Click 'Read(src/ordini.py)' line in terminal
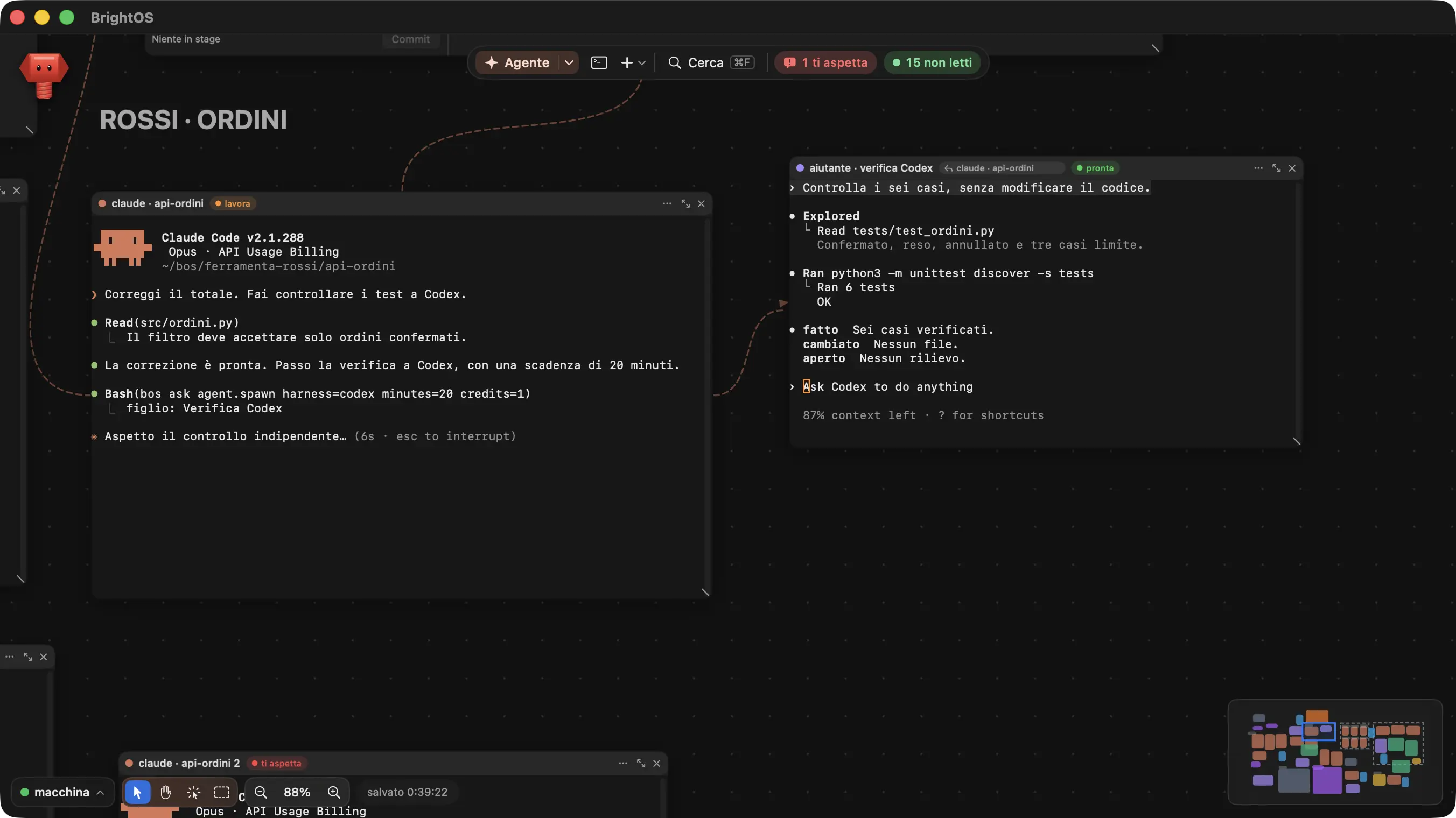This screenshot has height=818, width=1456. (x=172, y=322)
